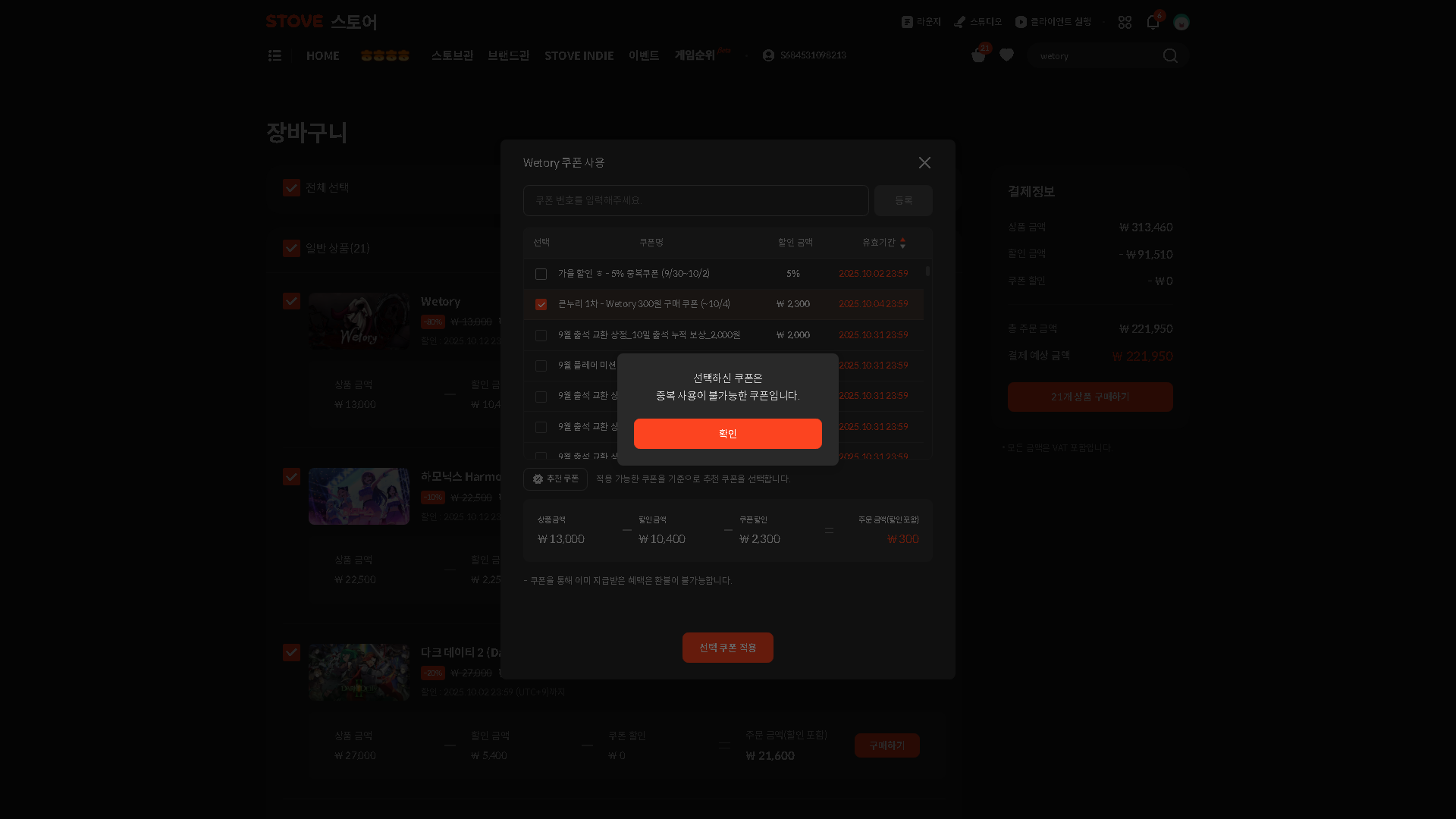Open the 스튜디오 link

click(x=978, y=22)
